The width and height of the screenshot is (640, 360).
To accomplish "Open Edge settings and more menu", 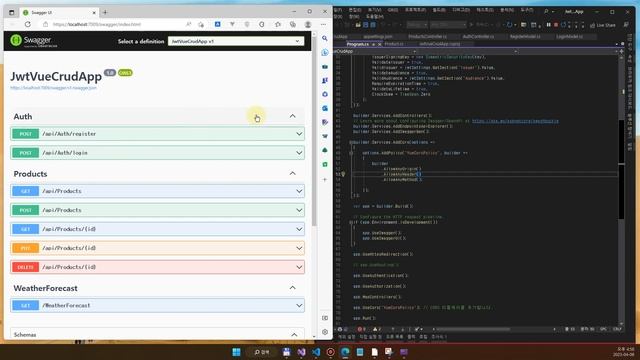I will pyautogui.click(x=323, y=24).
